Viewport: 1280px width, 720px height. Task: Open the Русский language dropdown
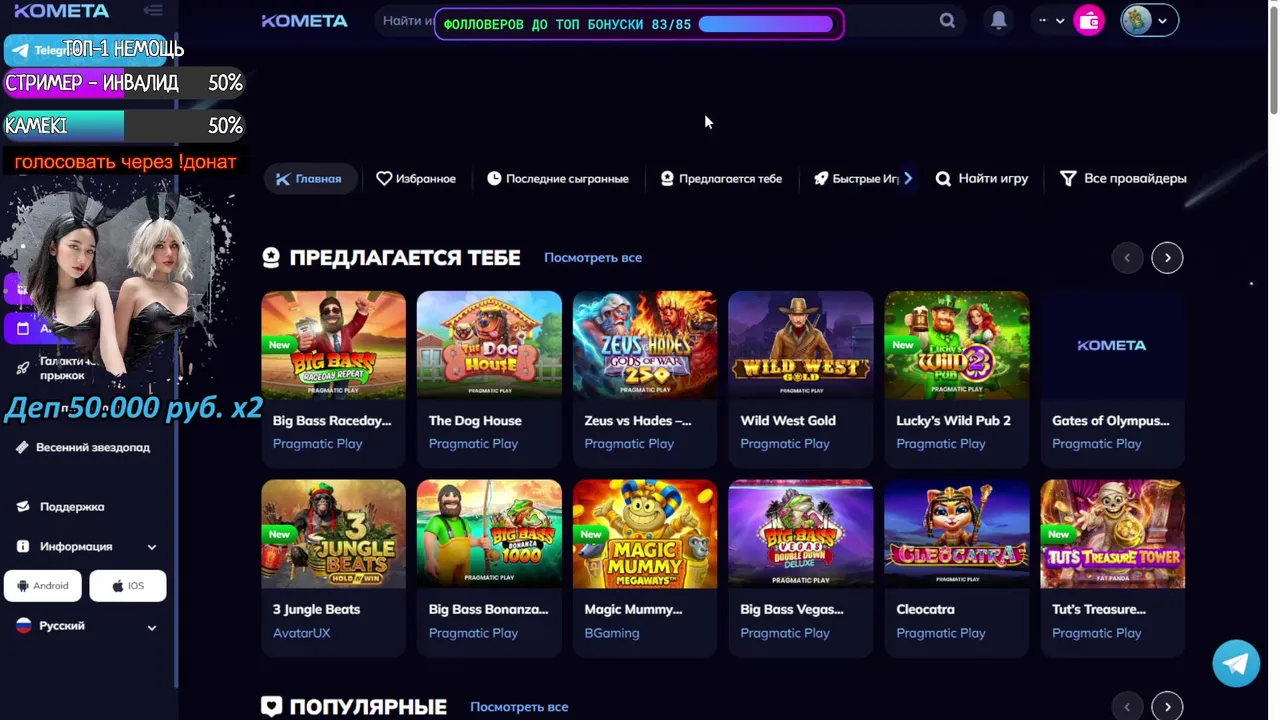tap(87, 626)
